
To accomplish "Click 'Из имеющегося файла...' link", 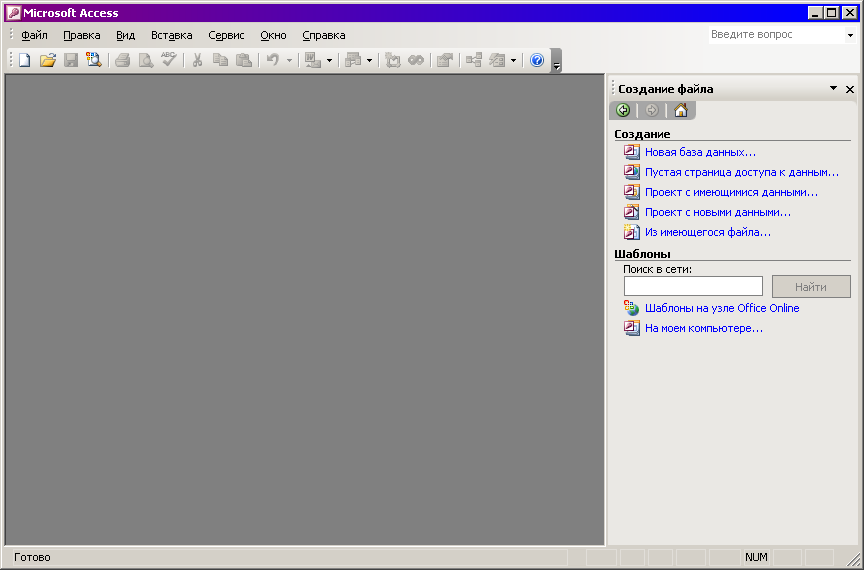I will 708,233.
